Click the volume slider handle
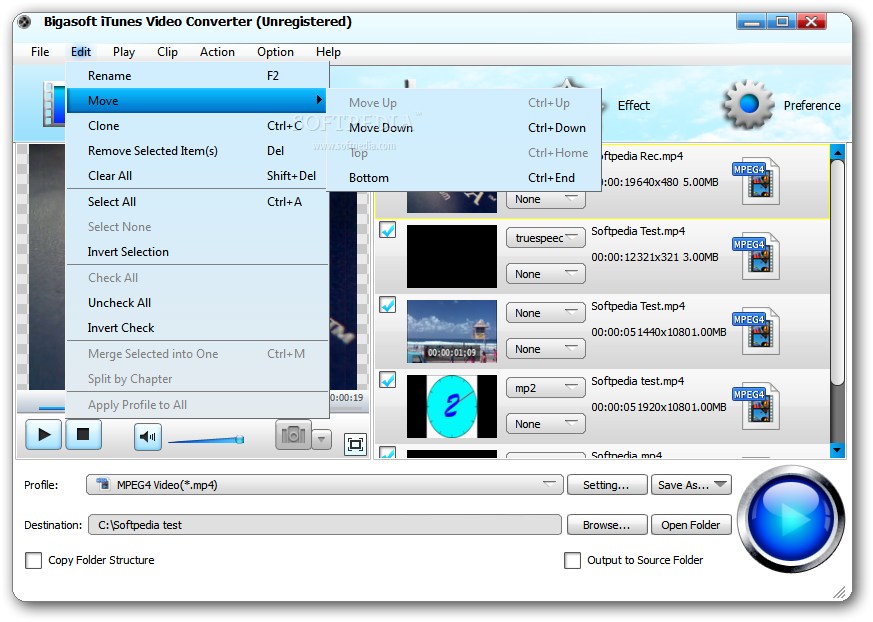Screen dimensions: 873x622 coord(239,439)
